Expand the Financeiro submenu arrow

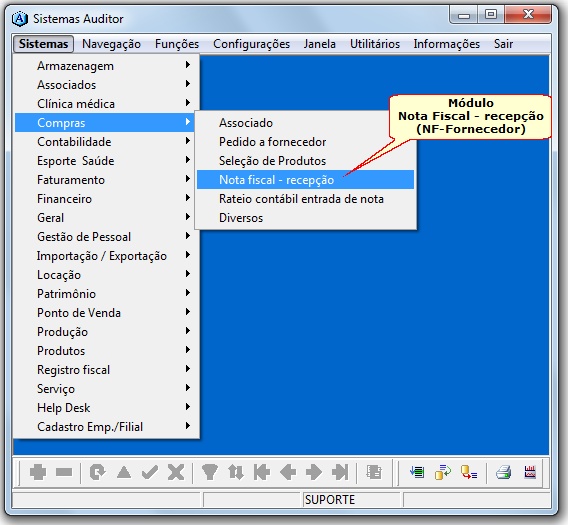pos(188,198)
